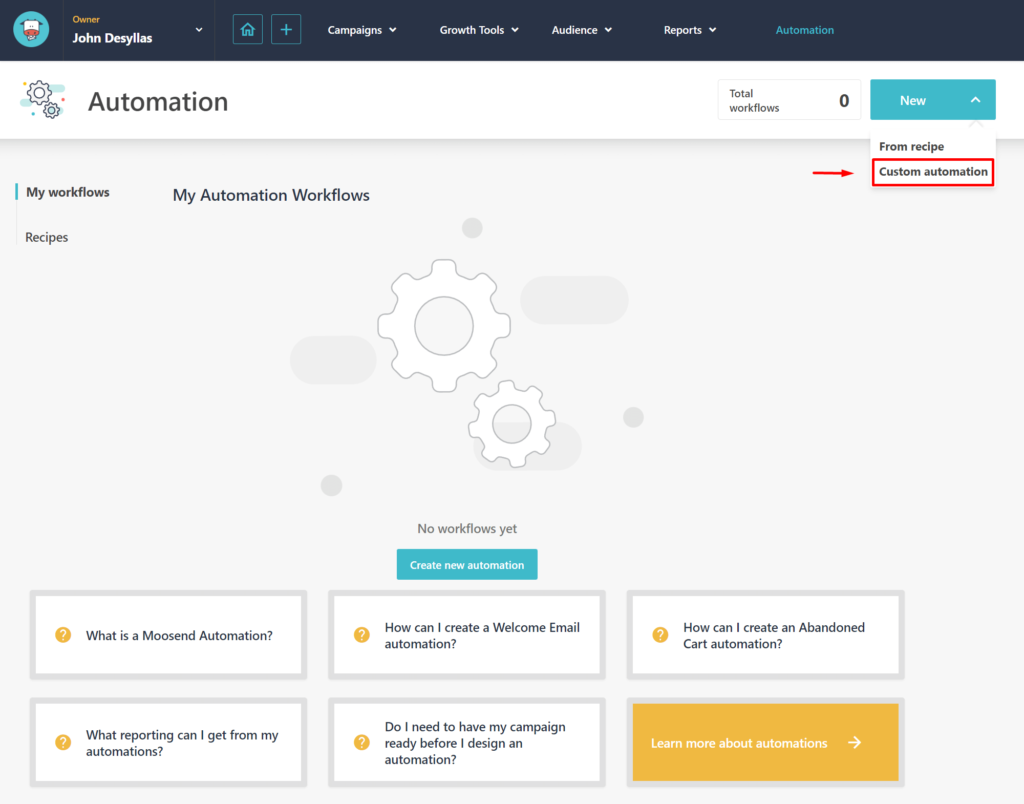The width and height of the screenshot is (1024, 804).
Task: Collapse the New button chevron
Action: click(974, 99)
